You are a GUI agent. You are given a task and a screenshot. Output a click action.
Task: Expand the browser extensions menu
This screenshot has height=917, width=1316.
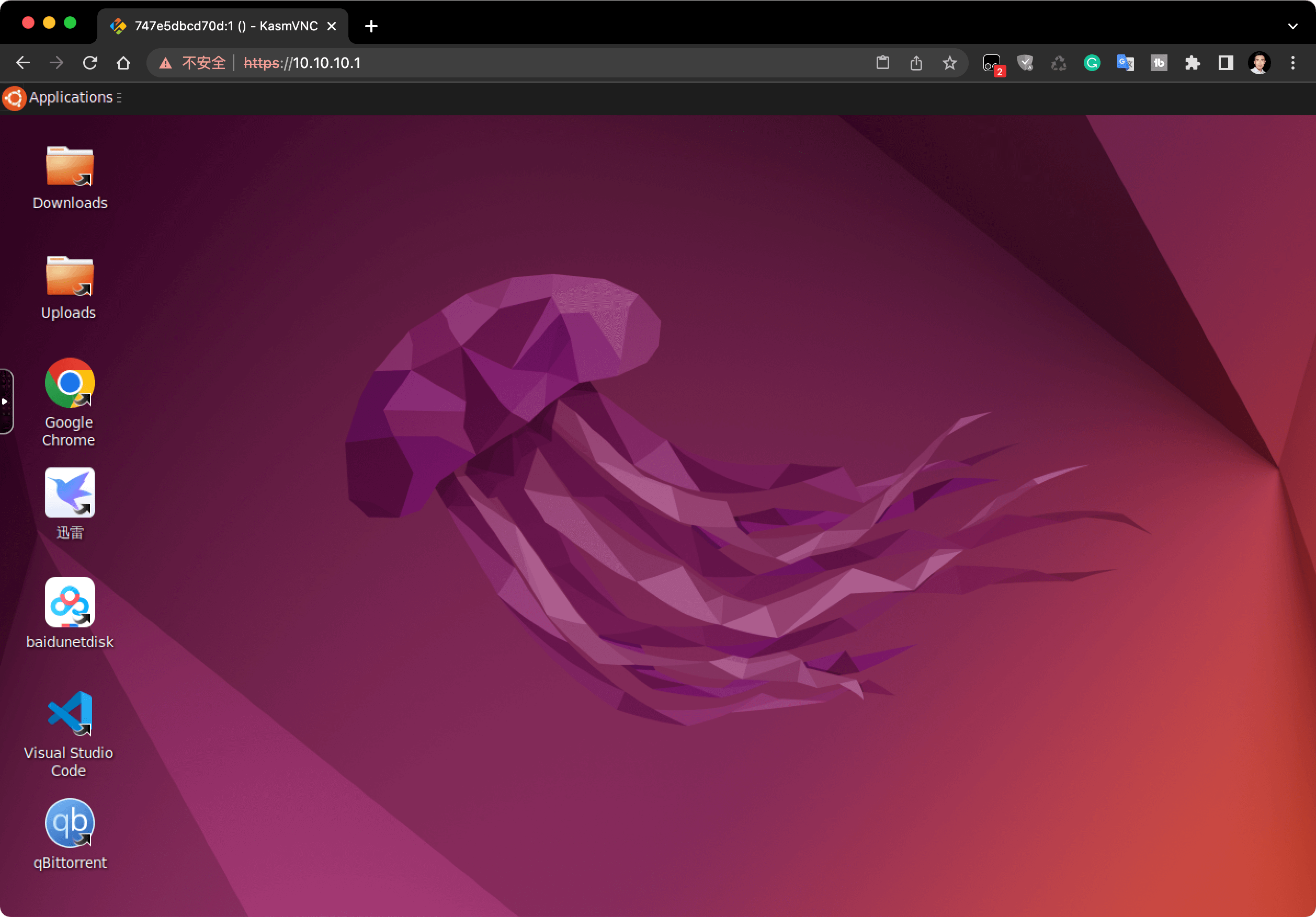1191,63
